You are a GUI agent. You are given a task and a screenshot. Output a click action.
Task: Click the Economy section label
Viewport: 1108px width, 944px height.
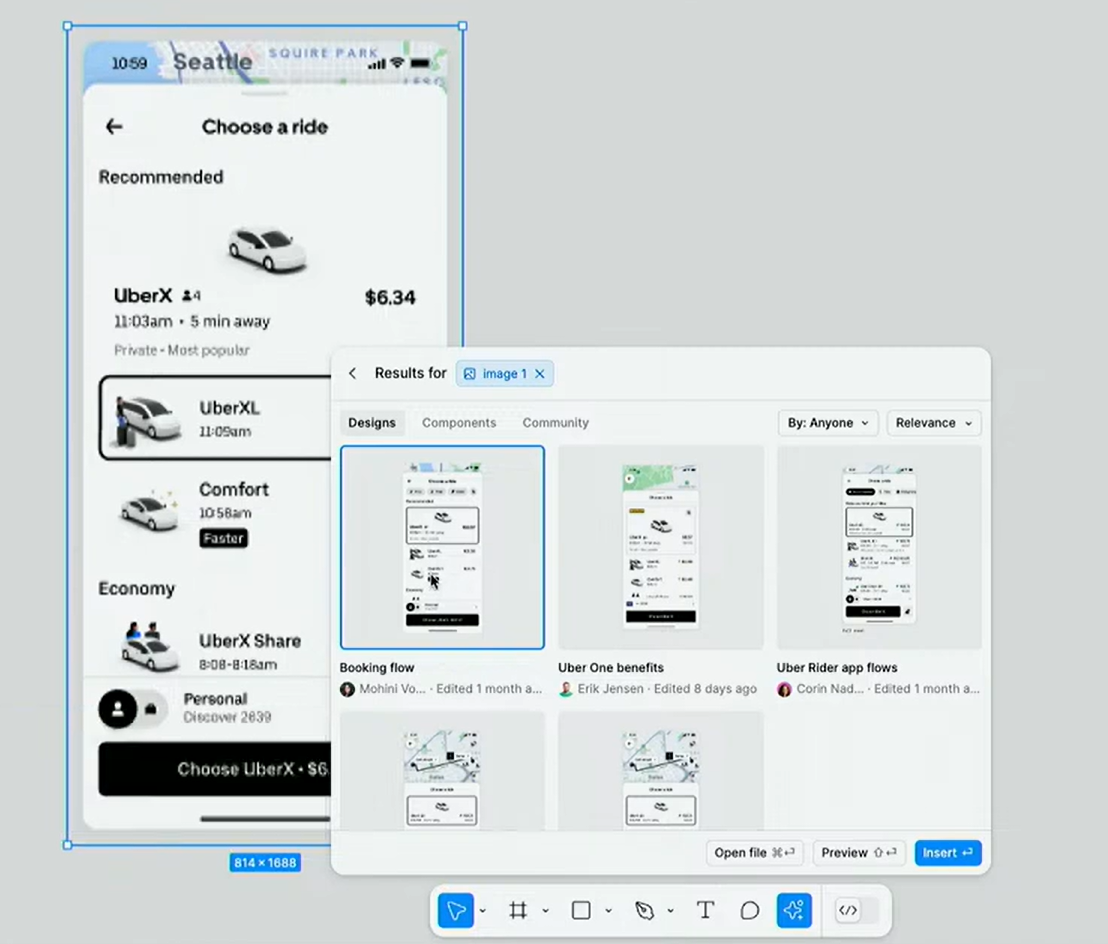click(136, 589)
